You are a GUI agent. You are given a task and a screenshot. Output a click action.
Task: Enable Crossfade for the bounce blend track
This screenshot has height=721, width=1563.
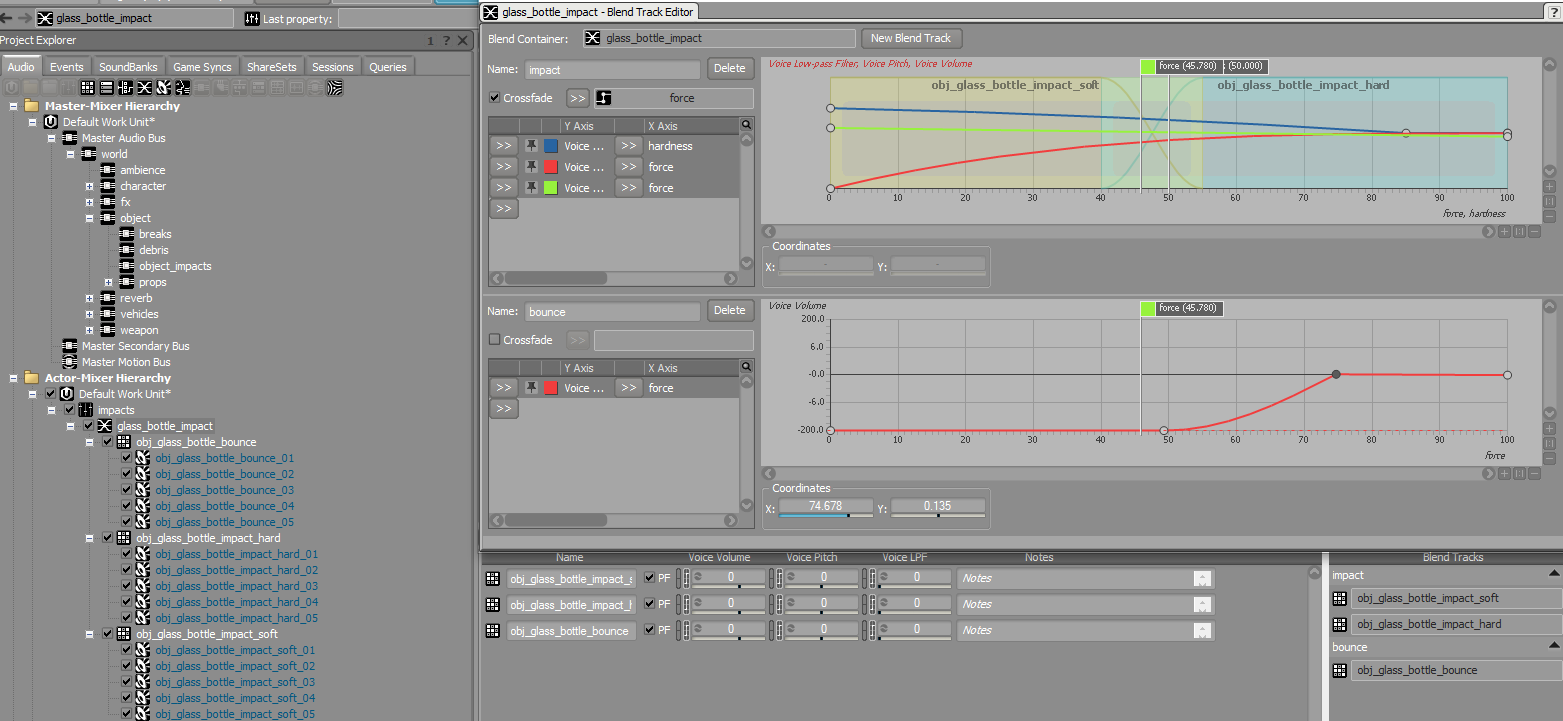pyautogui.click(x=495, y=340)
